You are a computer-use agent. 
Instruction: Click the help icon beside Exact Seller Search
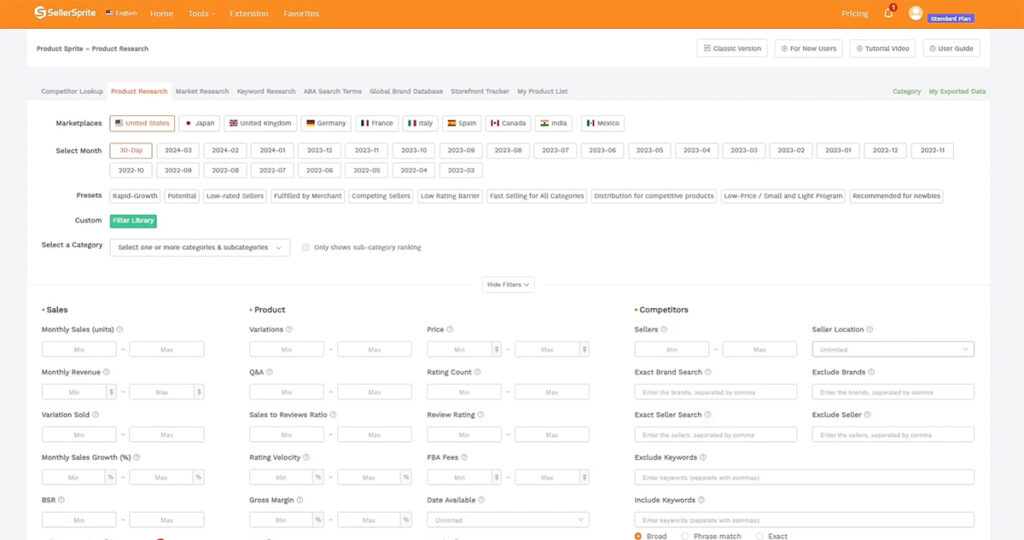[707, 415]
